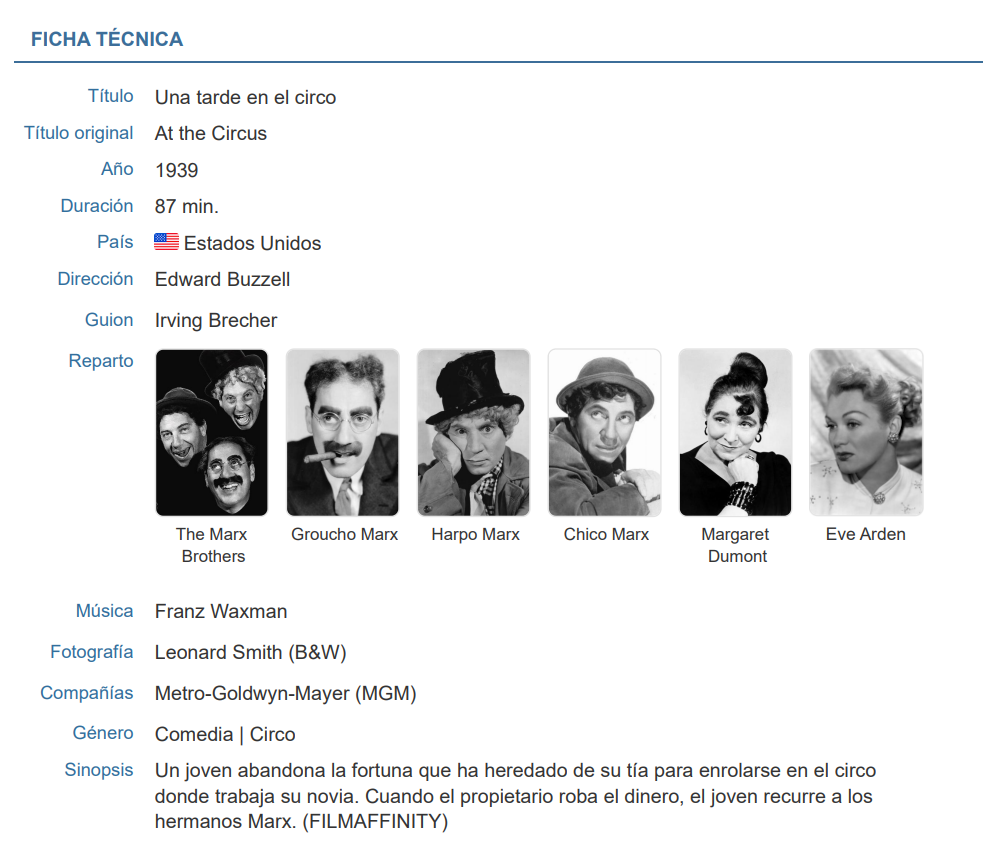Click the País label
Viewport: 997px width, 860px height.
tap(115, 242)
